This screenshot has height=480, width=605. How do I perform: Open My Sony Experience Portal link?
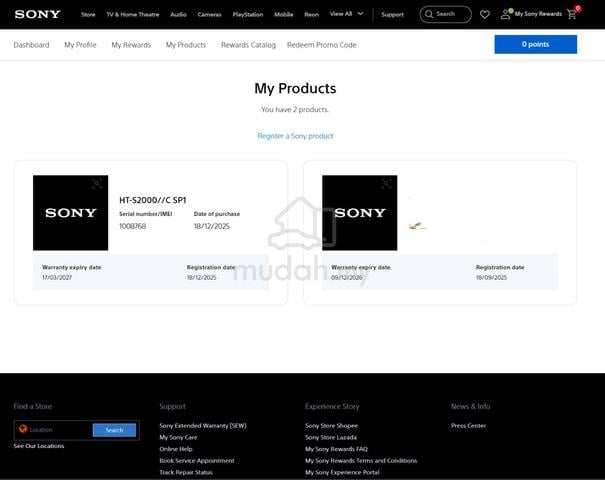(x=342, y=472)
